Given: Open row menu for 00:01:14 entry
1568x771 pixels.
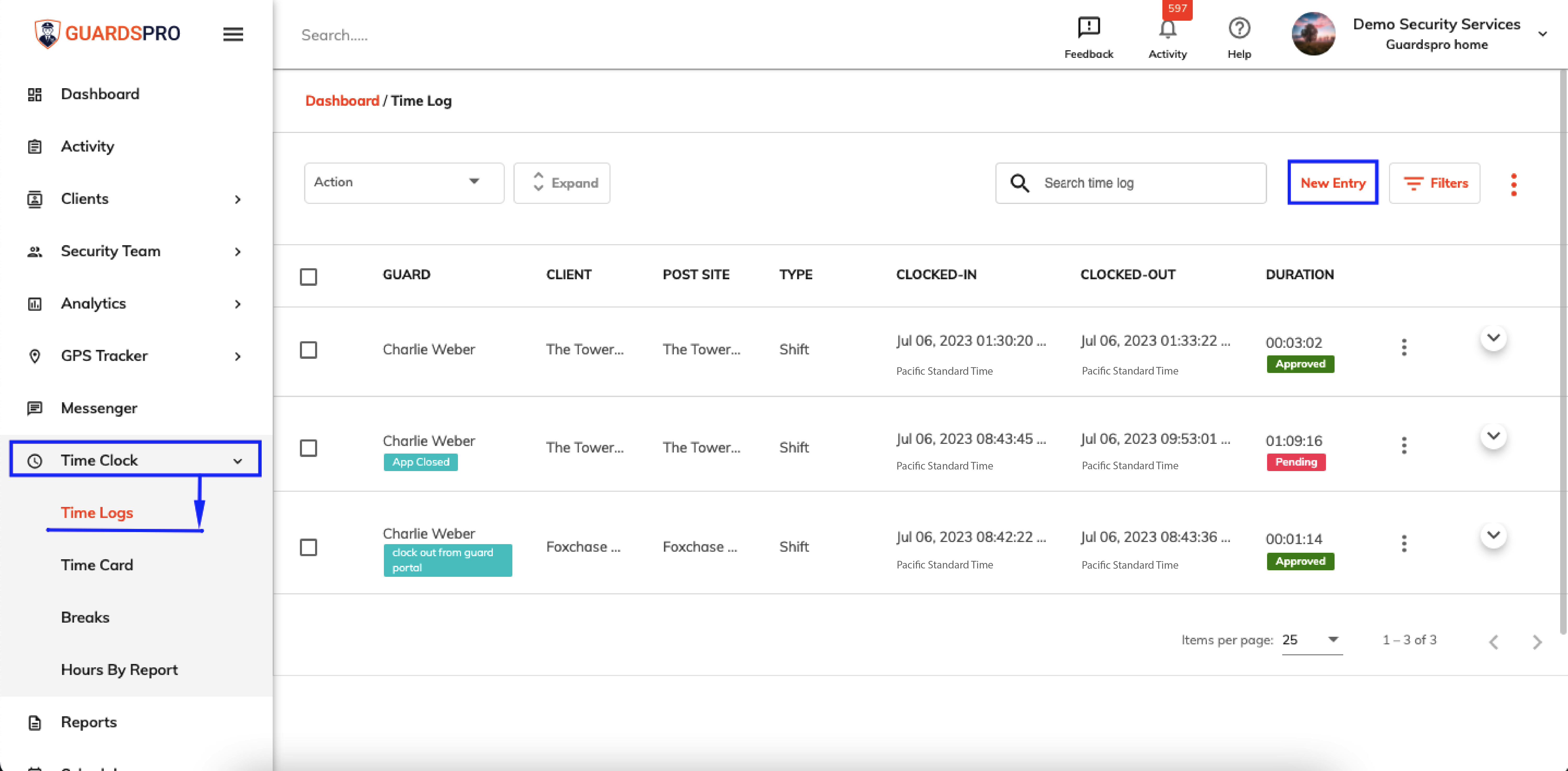Looking at the screenshot, I should (1404, 543).
